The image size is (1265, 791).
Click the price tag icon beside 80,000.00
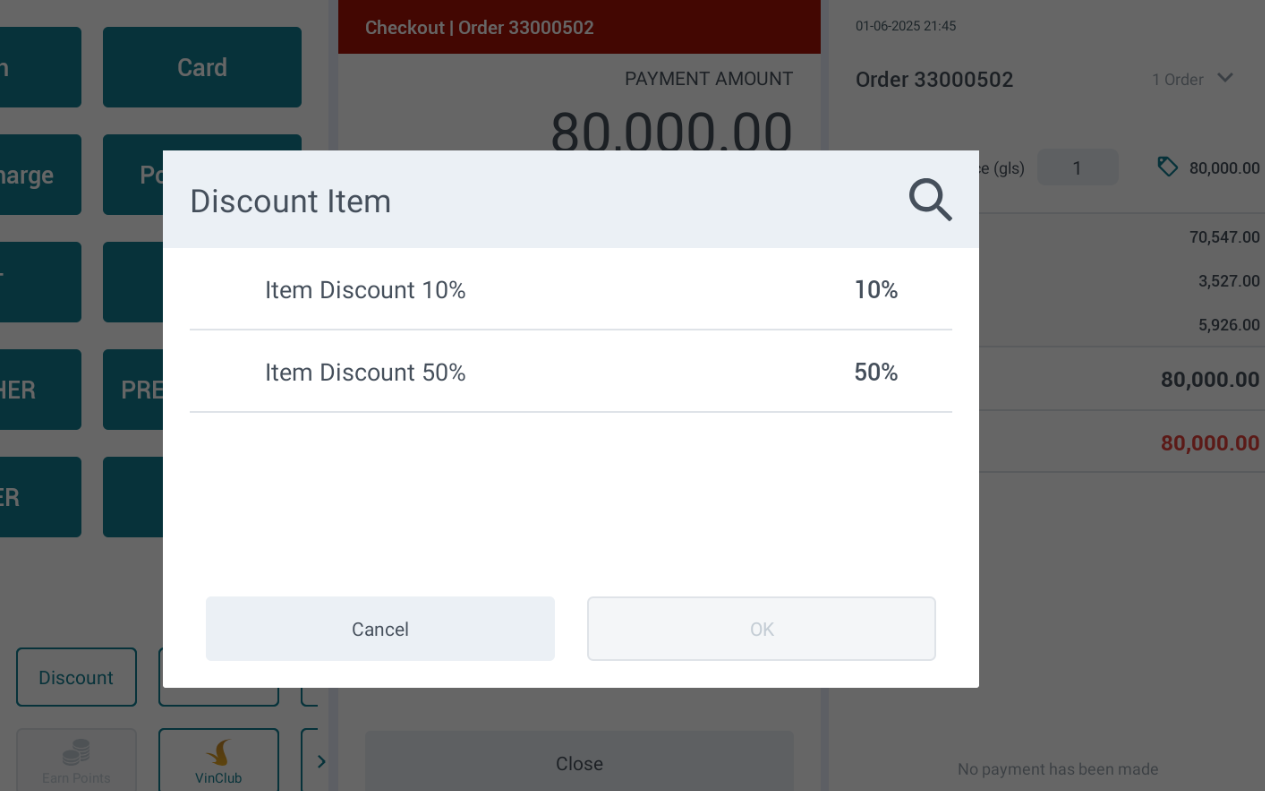tap(1167, 166)
